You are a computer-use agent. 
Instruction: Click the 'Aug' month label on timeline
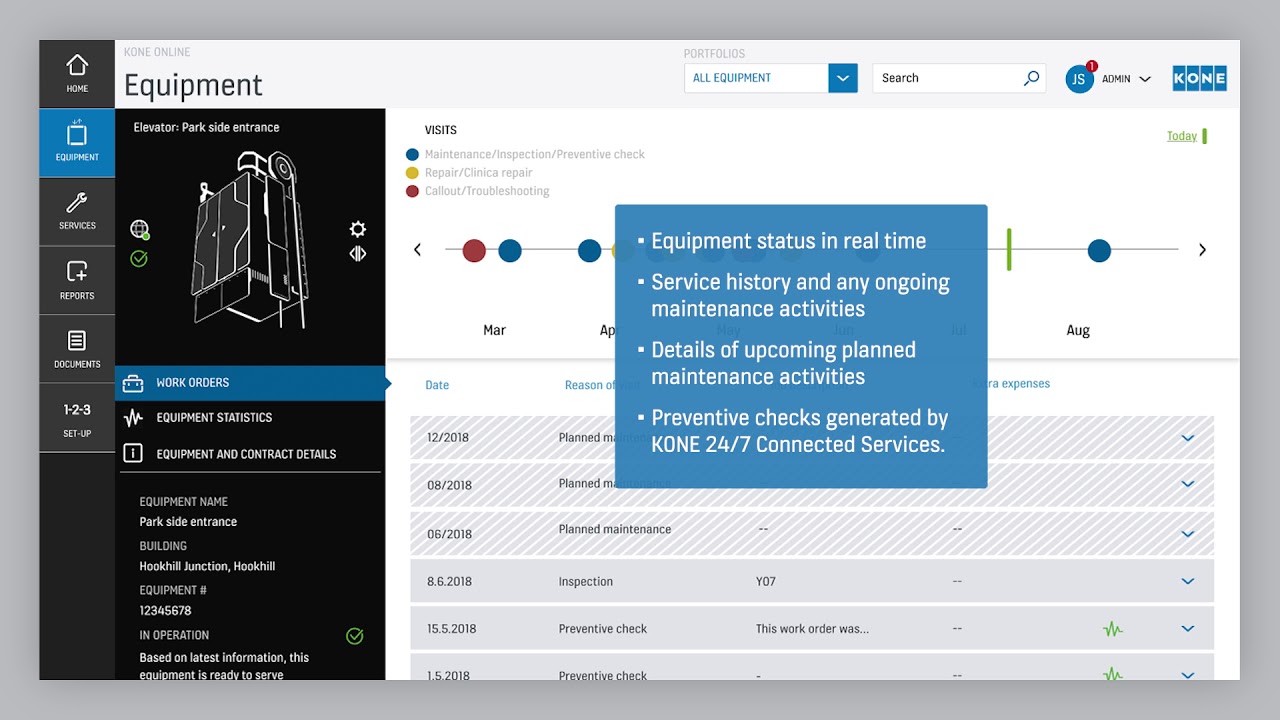coord(1077,330)
